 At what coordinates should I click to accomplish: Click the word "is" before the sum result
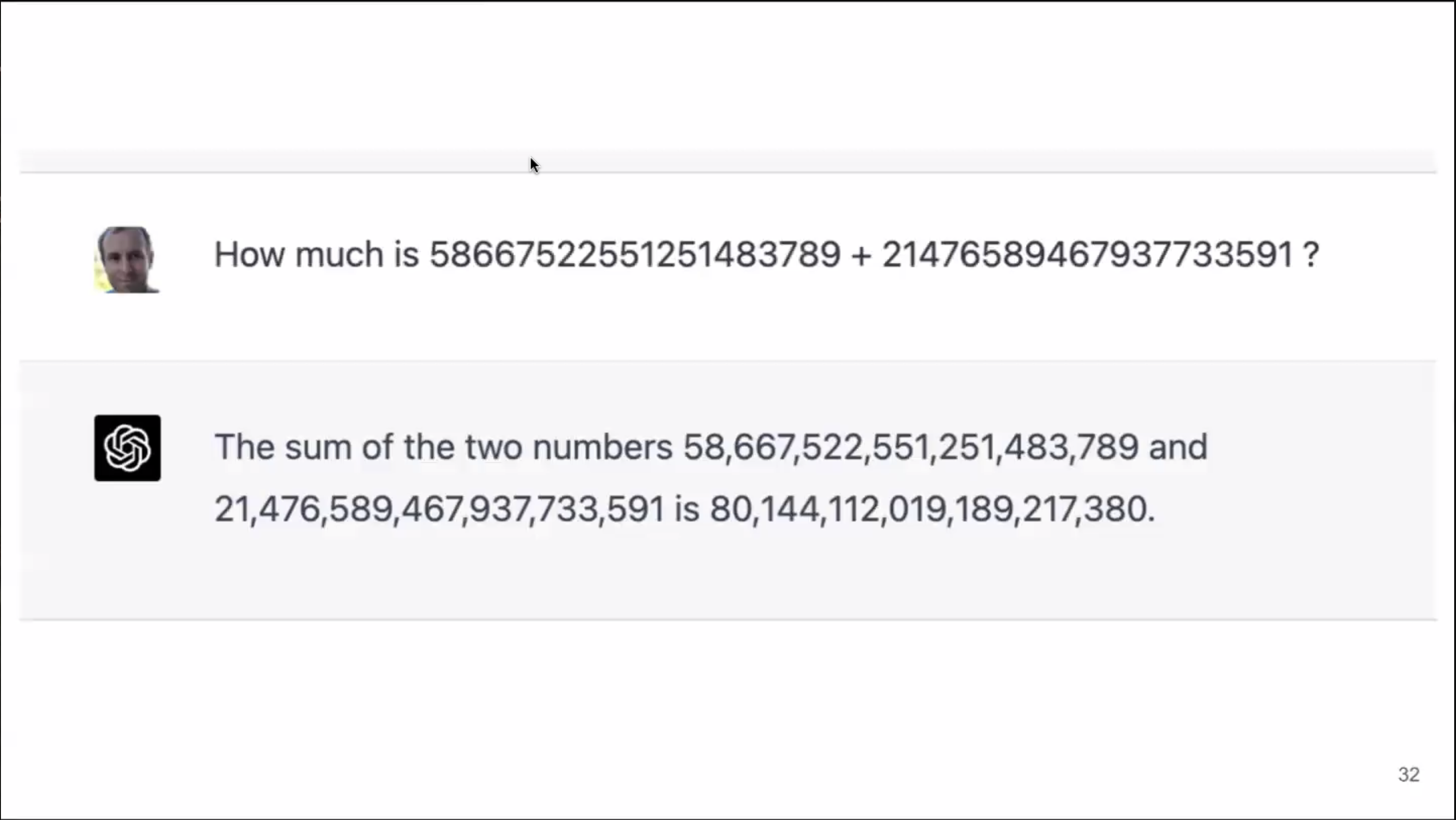tap(687, 509)
